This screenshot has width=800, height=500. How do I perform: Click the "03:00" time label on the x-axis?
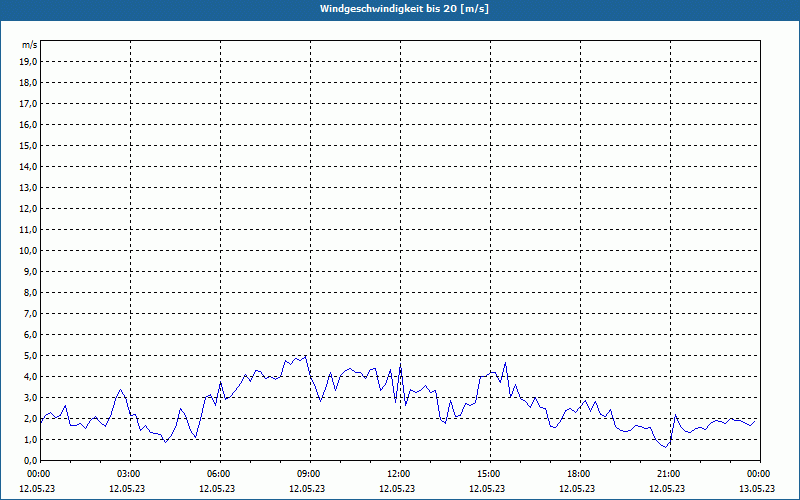(127, 474)
